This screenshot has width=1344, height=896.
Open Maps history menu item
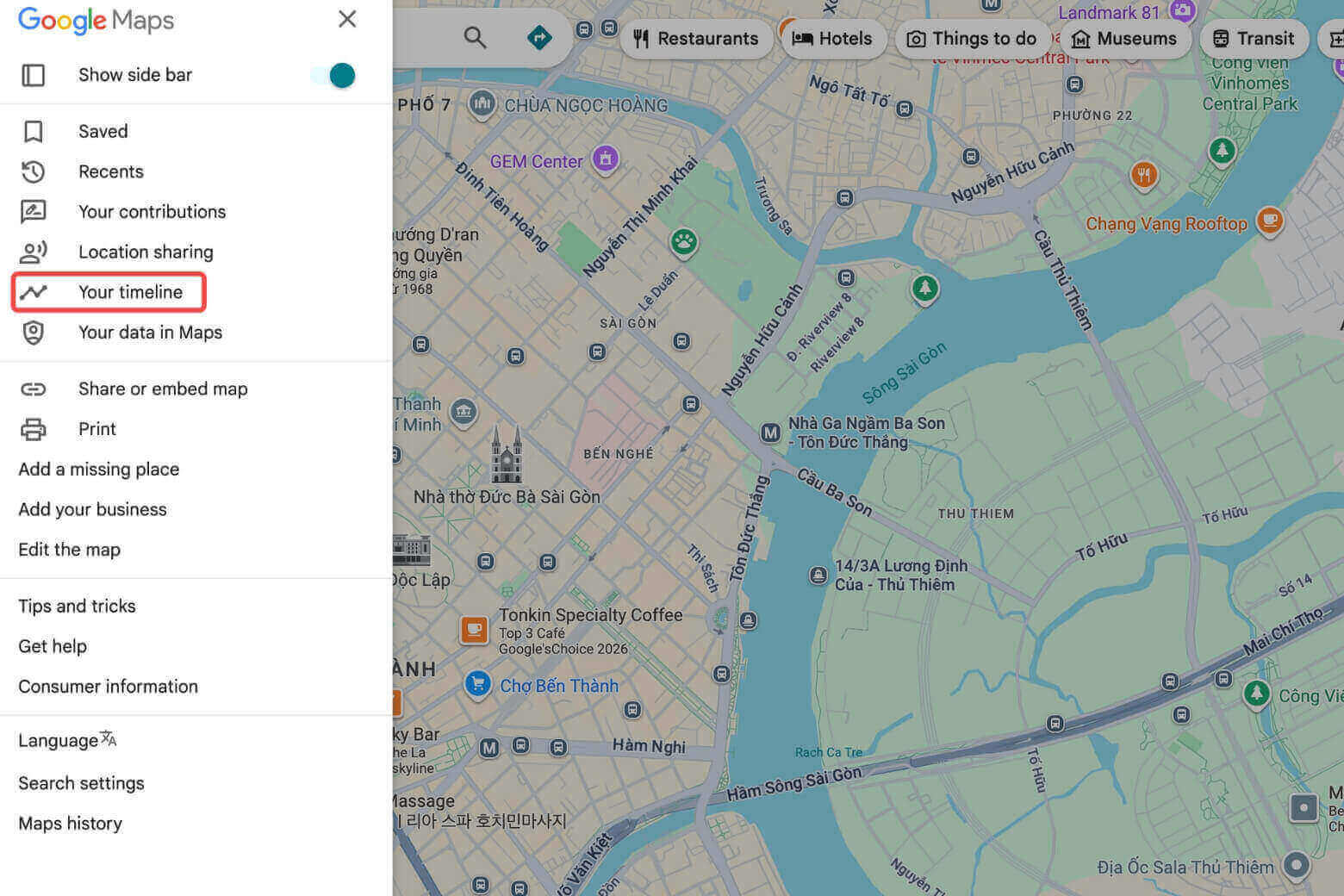70,824
